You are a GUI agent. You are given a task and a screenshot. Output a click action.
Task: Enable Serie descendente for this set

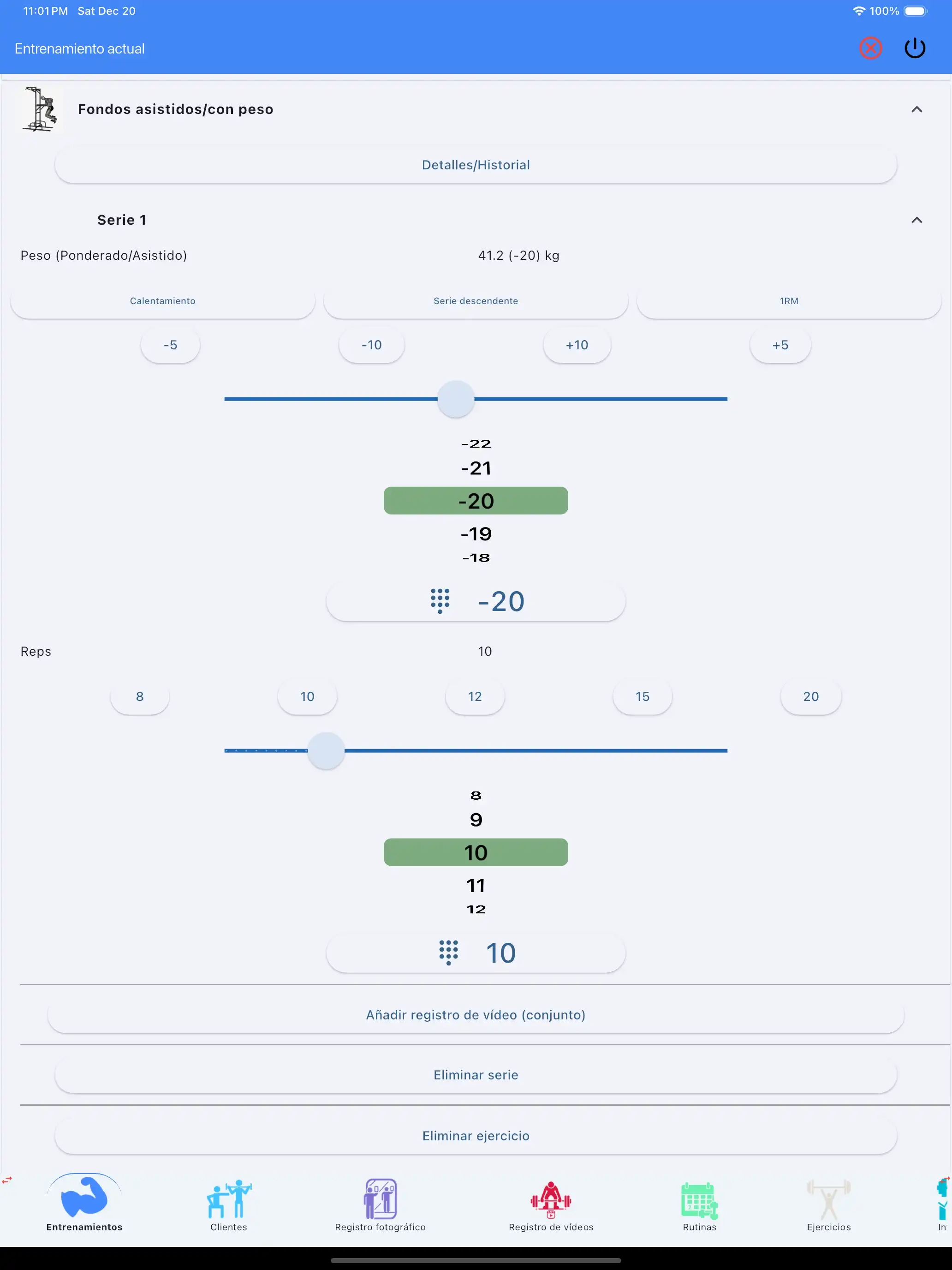(475, 301)
